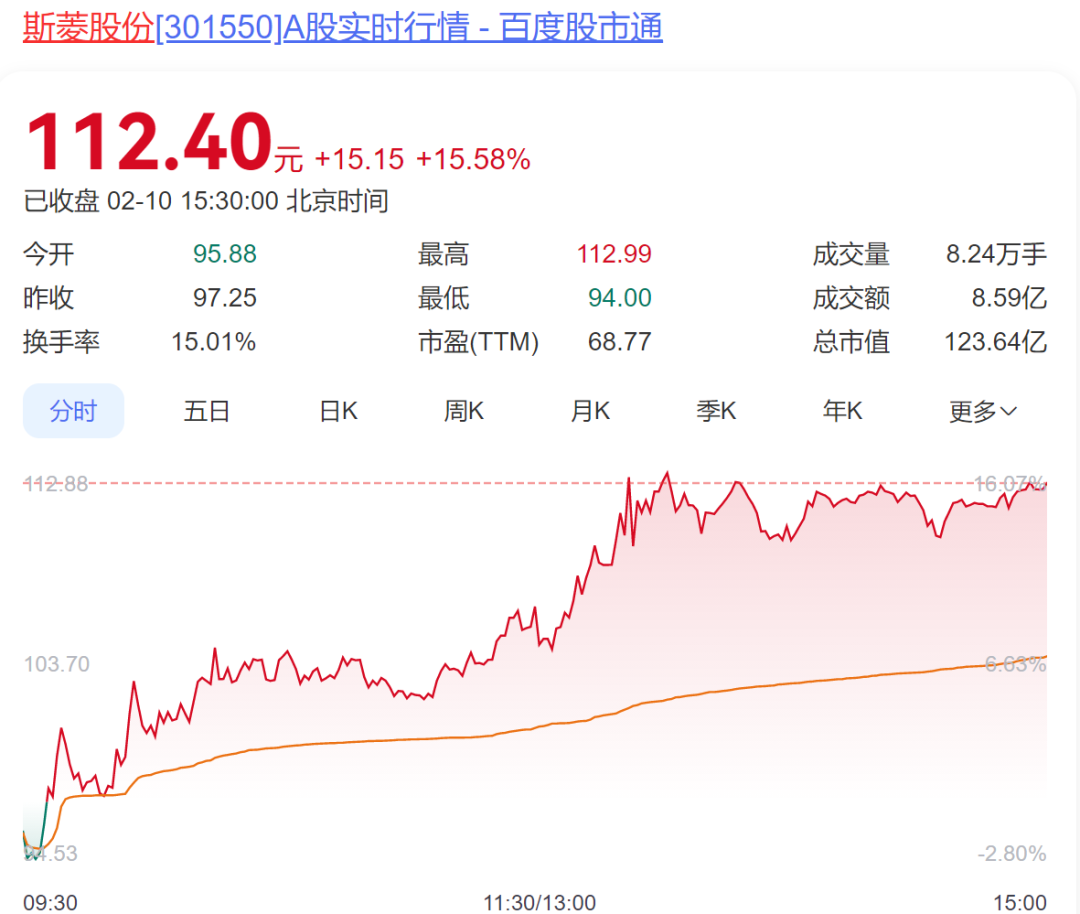Click the 成交量 8.24万手 figure
The width and height of the screenshot is (1080, 914).
tap(996, 254)
